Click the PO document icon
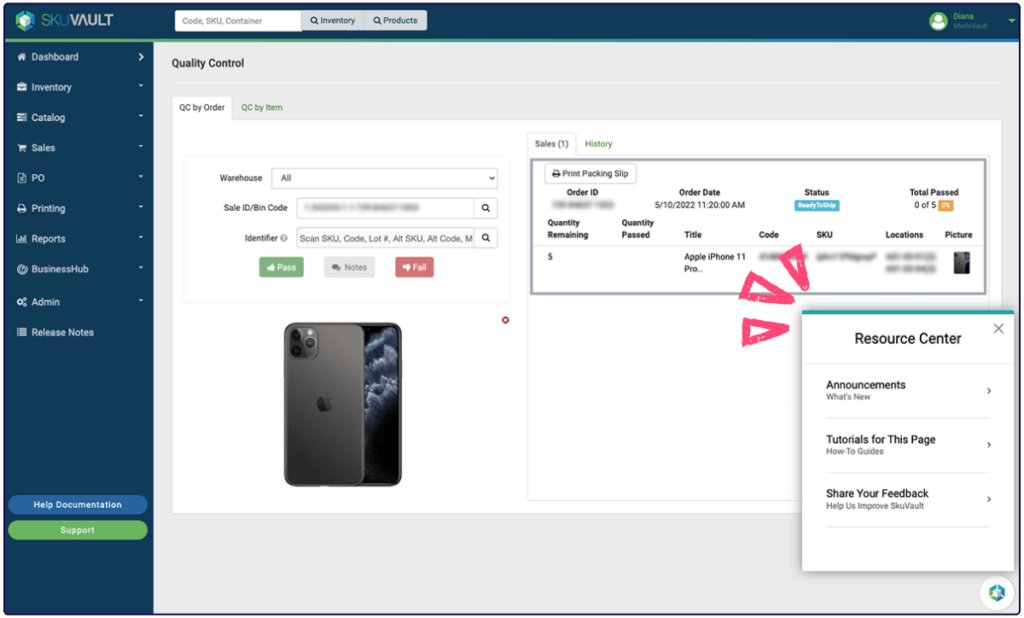 pos(22,178)
